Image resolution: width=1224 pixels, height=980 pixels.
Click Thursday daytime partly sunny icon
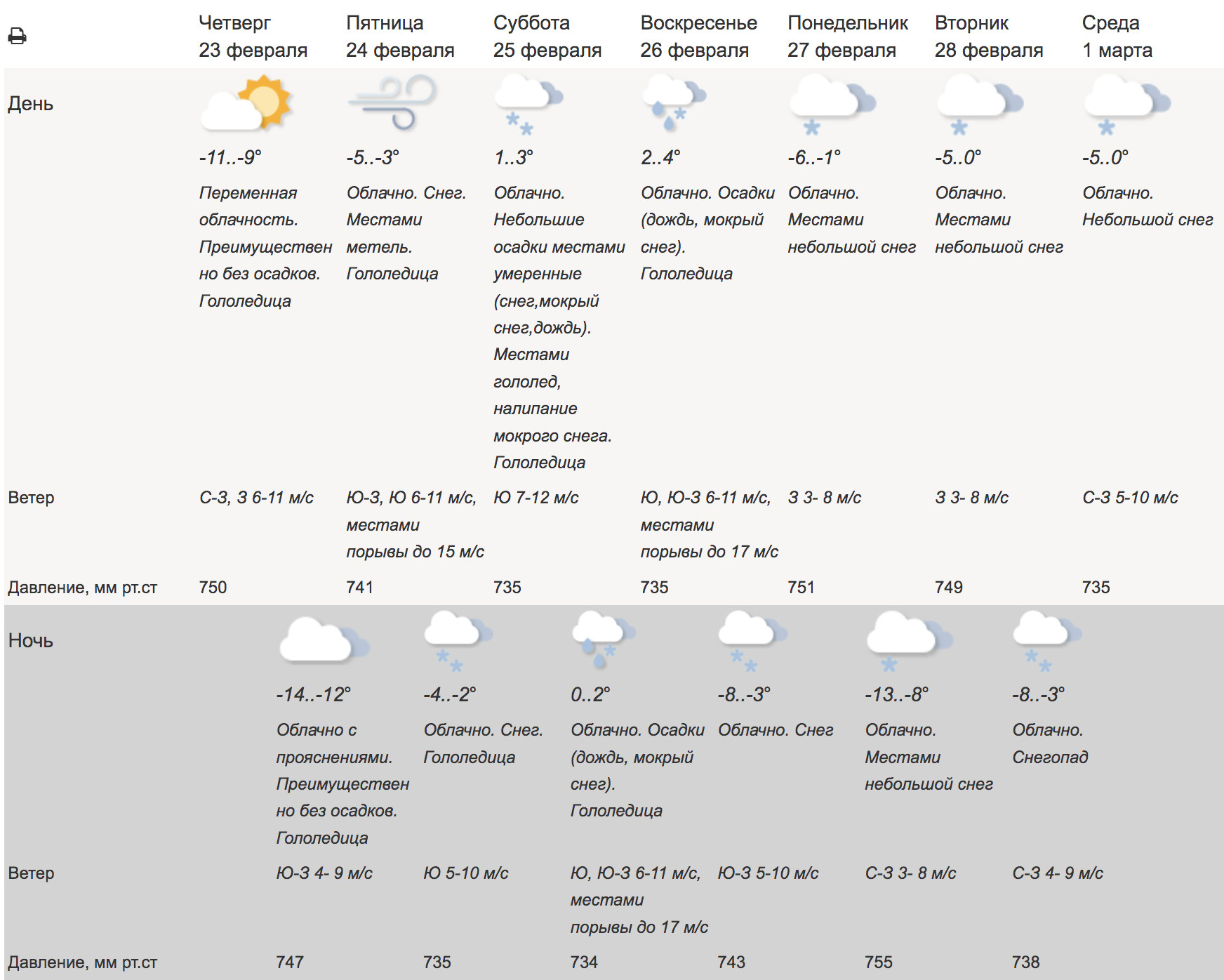[246, 103]
